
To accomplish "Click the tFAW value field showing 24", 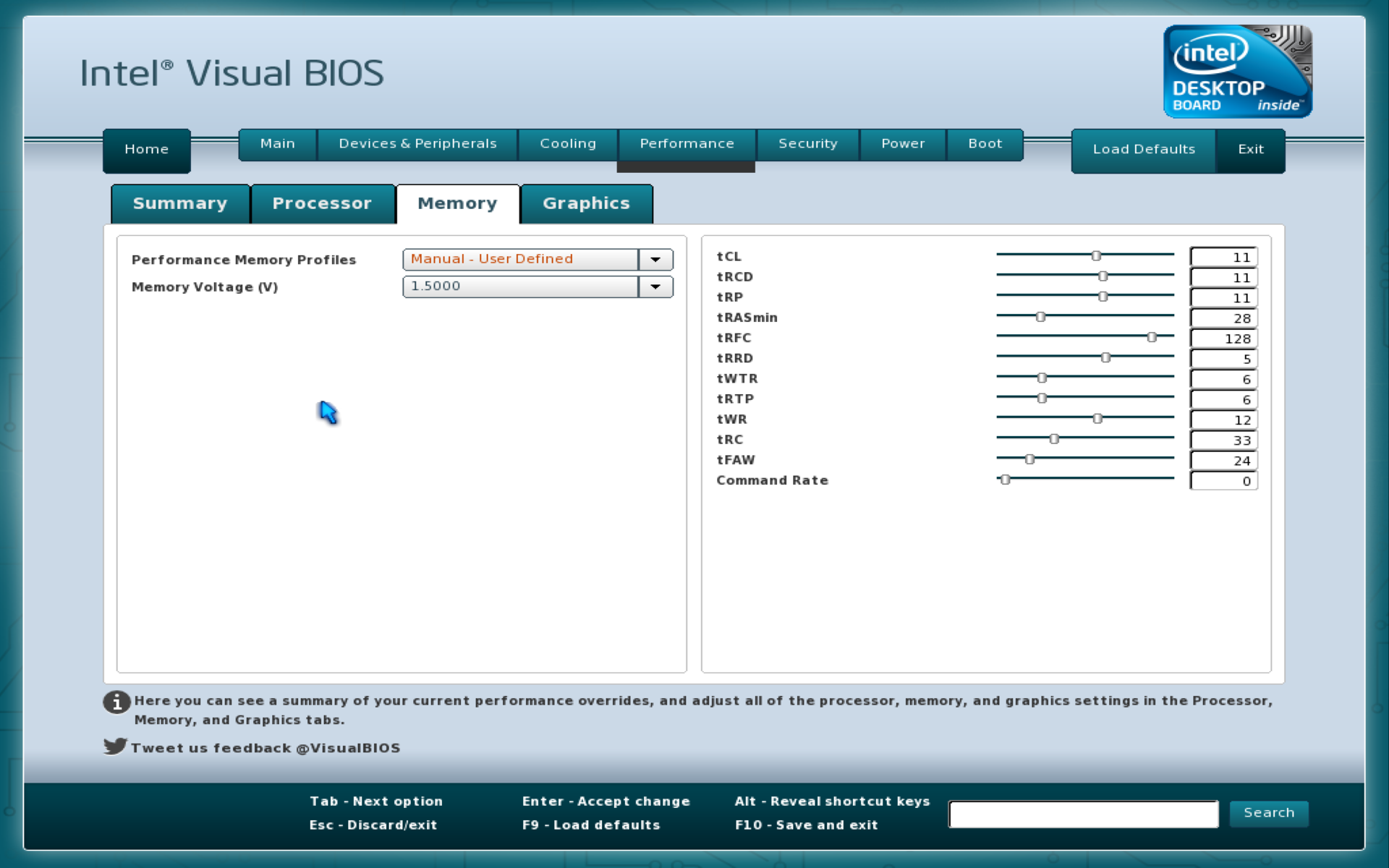I will pyautogui.click(x=1224, y=460).
